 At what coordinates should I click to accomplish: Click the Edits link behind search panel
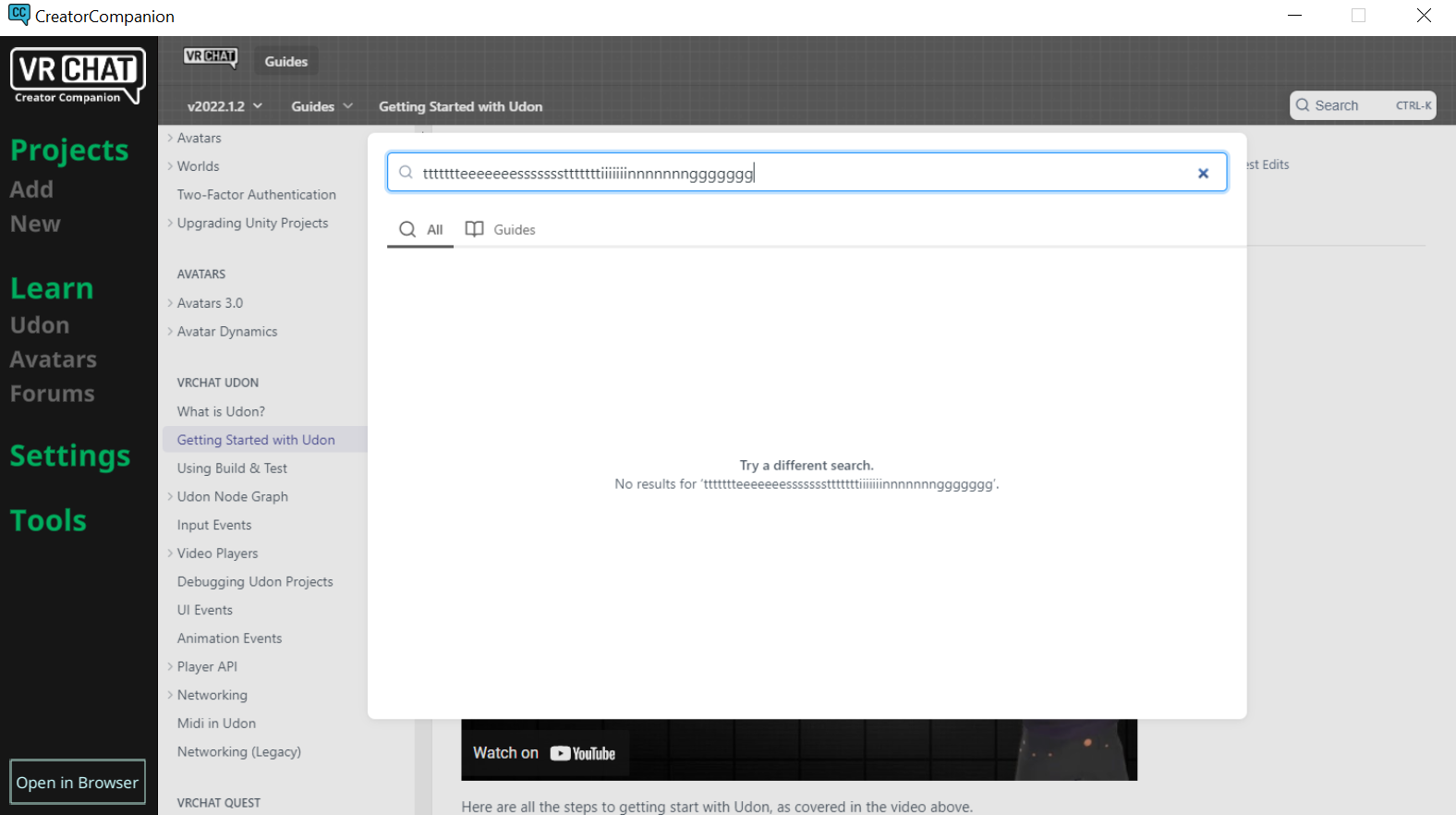click(x=1268, y=164)
